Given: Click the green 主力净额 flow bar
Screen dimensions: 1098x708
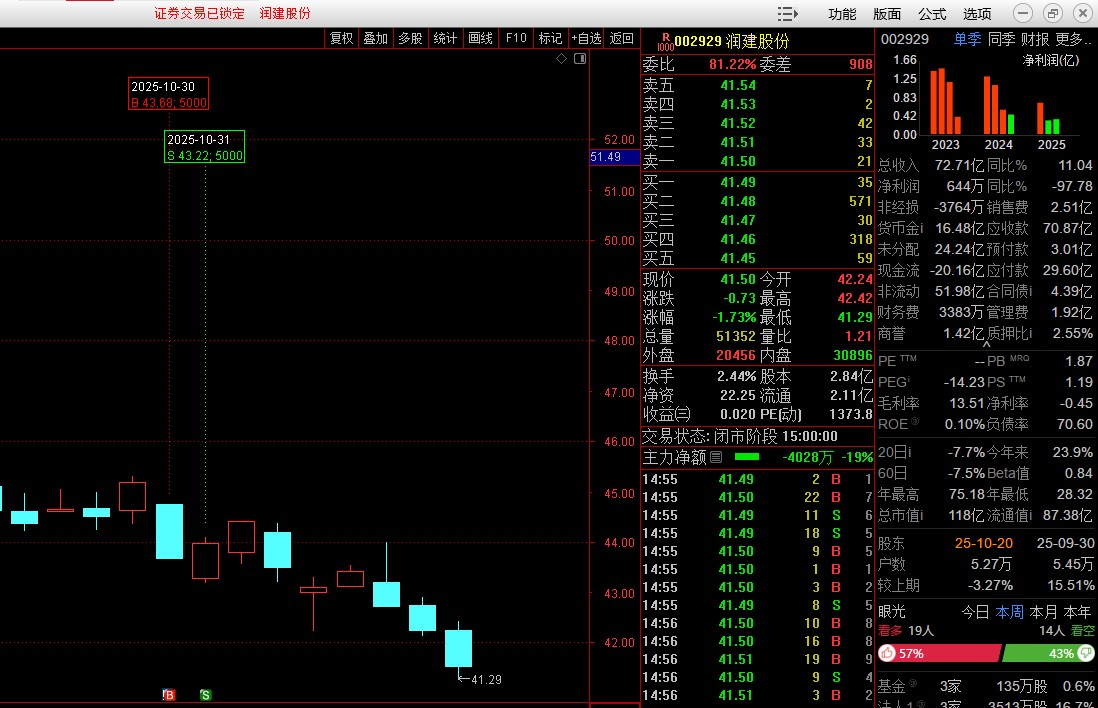Looking at the screenshot, I should pos(746,457).
